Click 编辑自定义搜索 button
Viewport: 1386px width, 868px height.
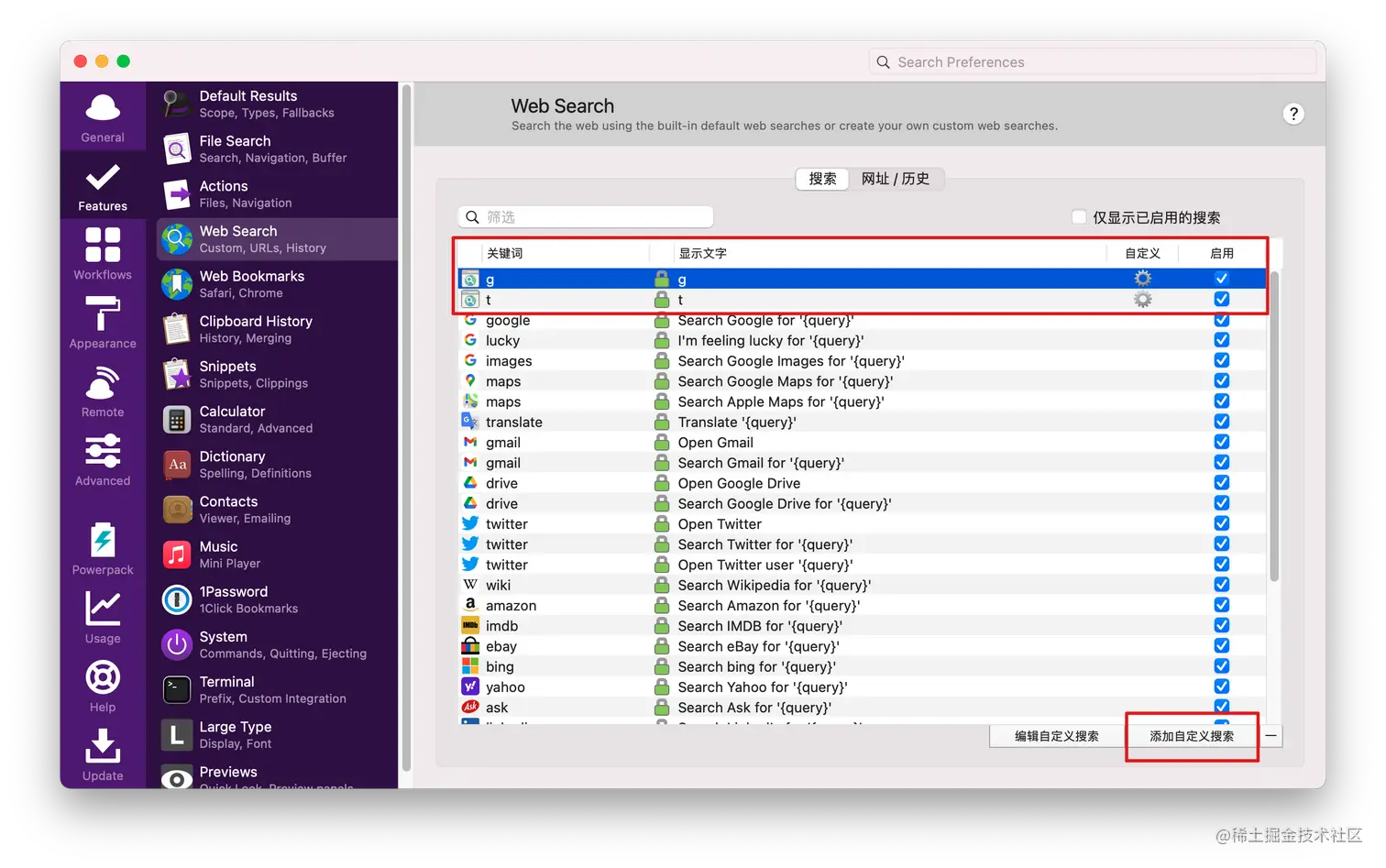click(x=1057, y=736)
